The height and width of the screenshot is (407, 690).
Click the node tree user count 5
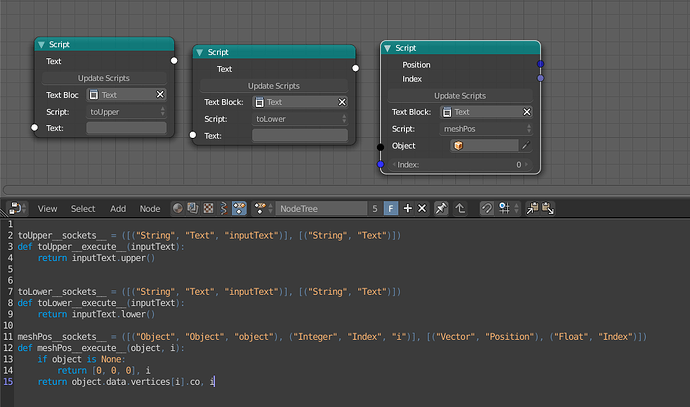[375, 209]
